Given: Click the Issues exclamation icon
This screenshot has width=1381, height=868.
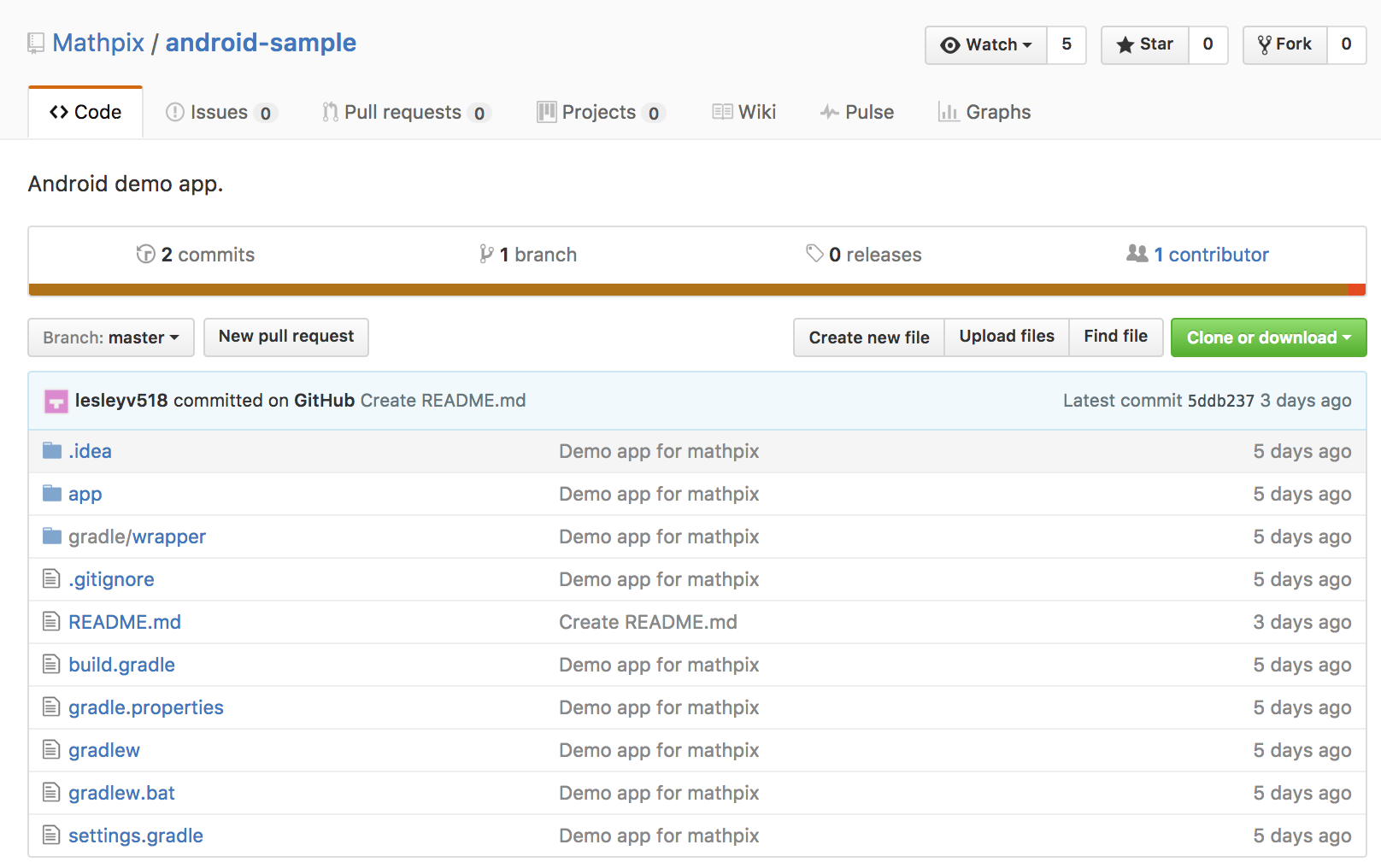Looking at the screenshot, I should pos(175,112).
